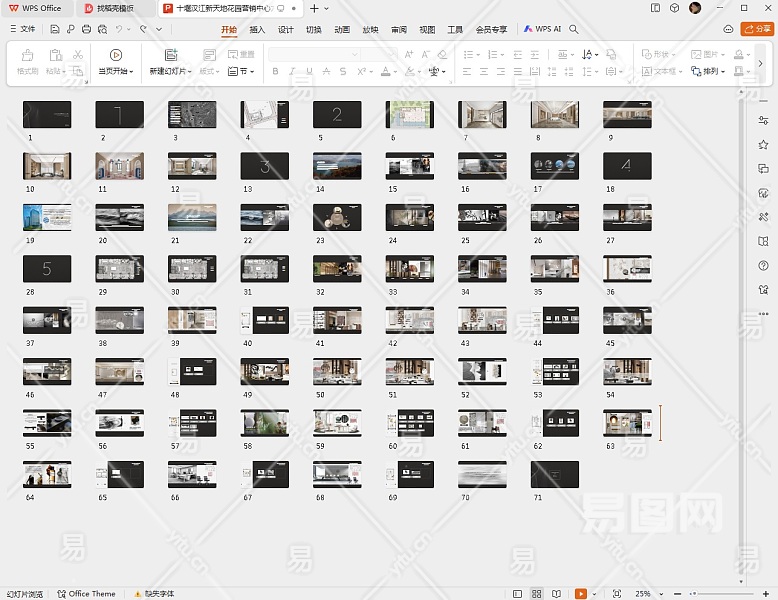Toggle bold formatting
778x600 pixels.
pos(275,72)
